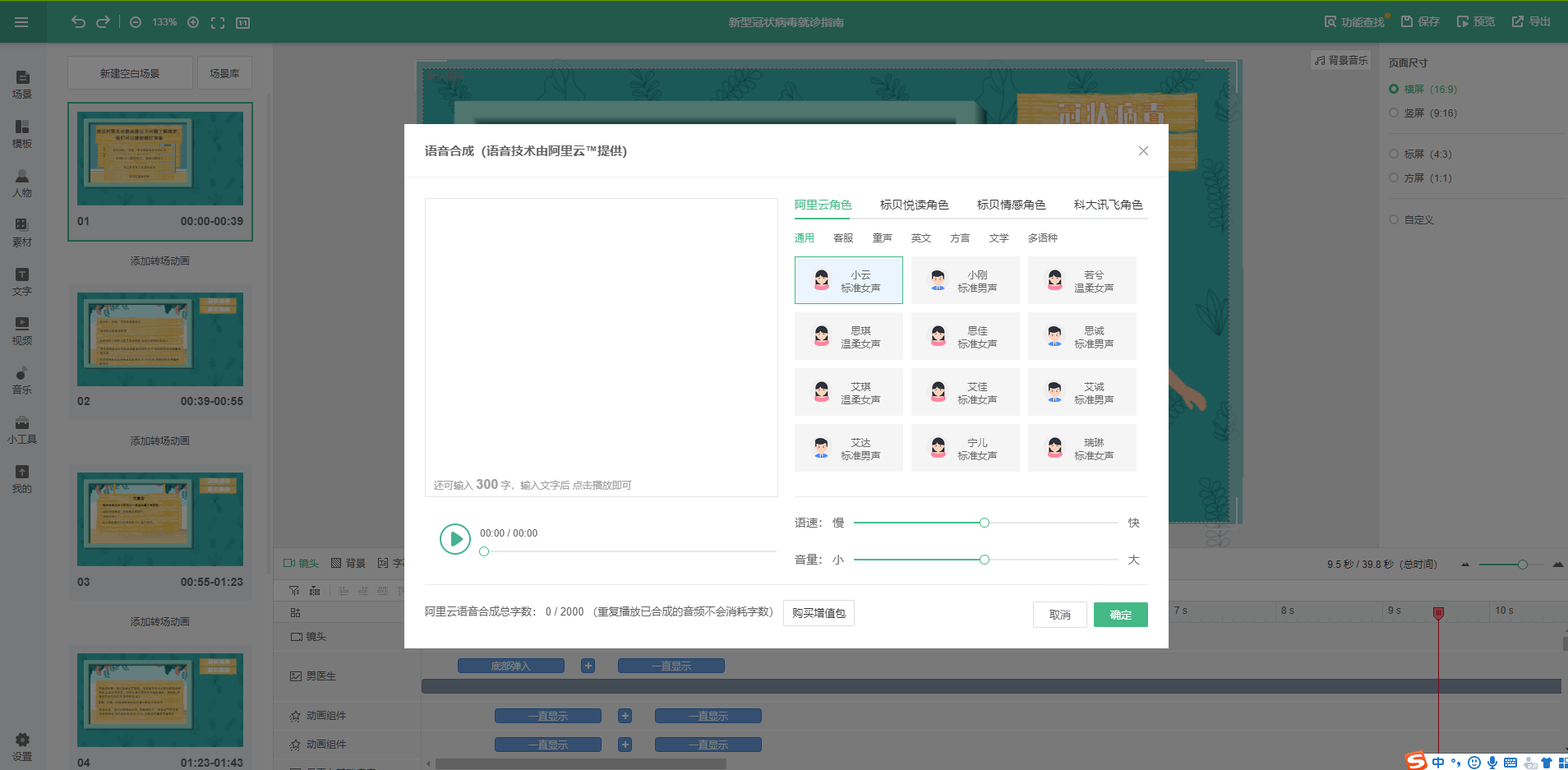Click the red timeline playhead marker

[1438, 613]
